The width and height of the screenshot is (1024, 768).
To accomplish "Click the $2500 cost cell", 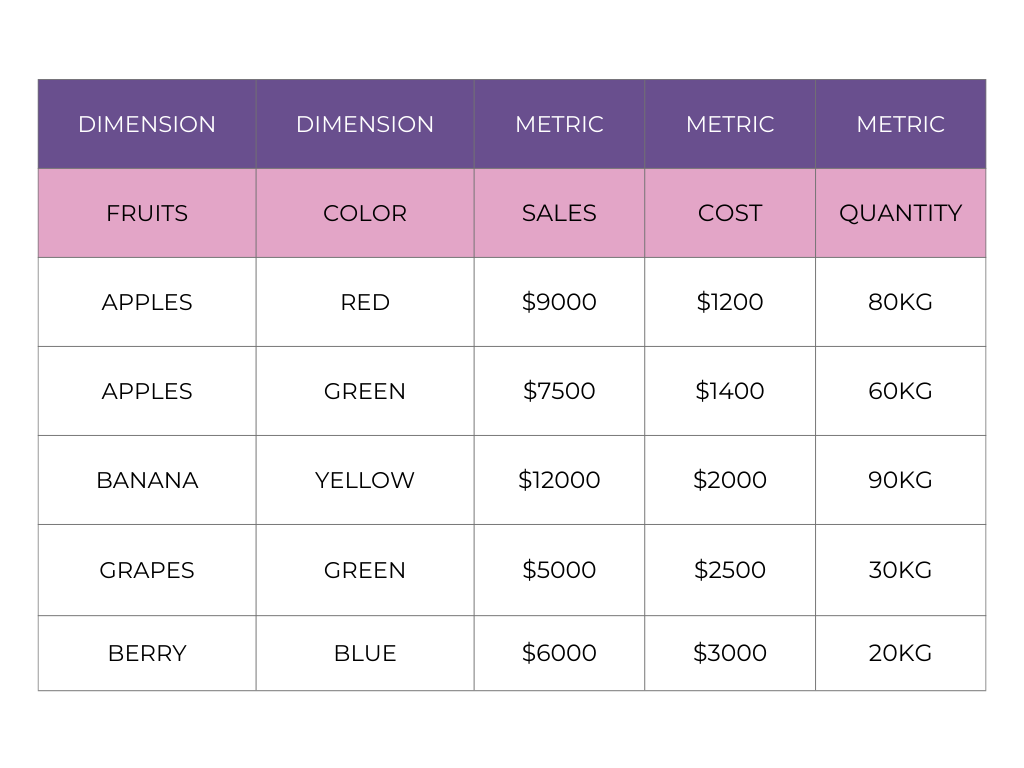I will coord(730,570).
